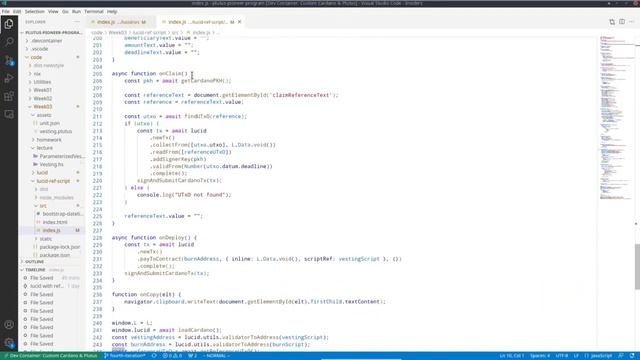640x360 pixels.
Task: Open the Run and Debug view icon
Action: tap(9, 78)
